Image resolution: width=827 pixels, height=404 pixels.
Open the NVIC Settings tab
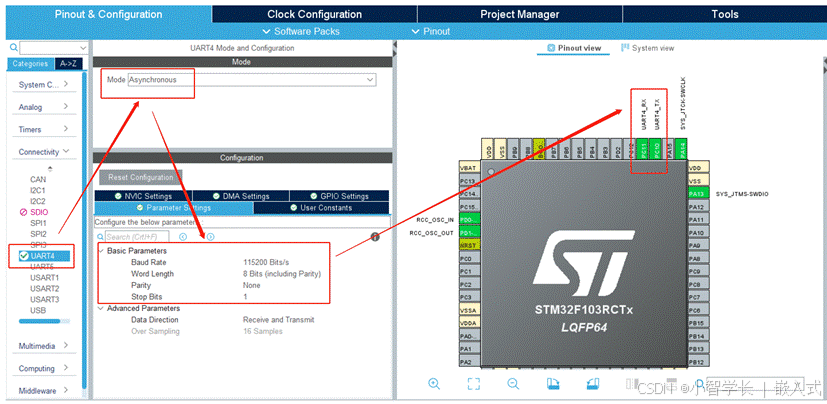pos(143,196)
